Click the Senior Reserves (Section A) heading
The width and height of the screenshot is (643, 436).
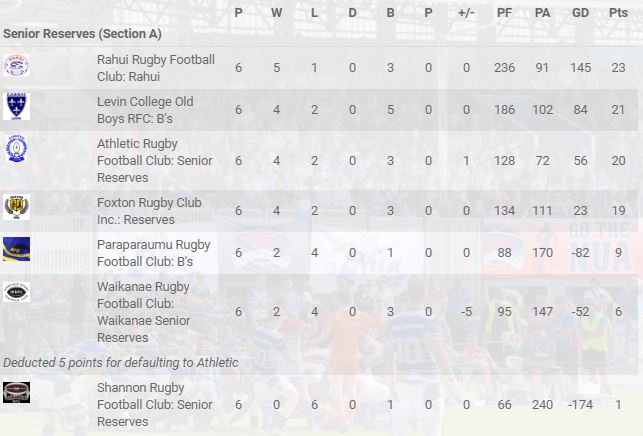(x=82, y=34)
